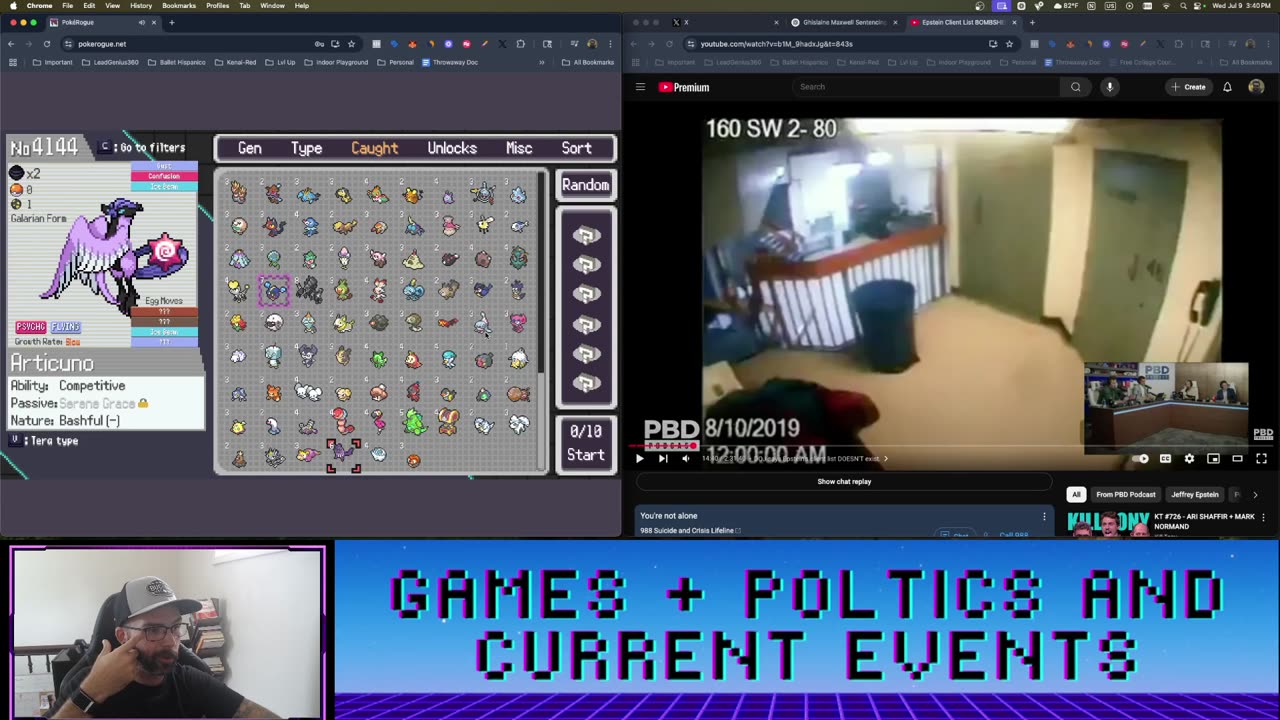
Task: Open Chrome three-dot menu in PokeRogue window
Action: point(609,44)
